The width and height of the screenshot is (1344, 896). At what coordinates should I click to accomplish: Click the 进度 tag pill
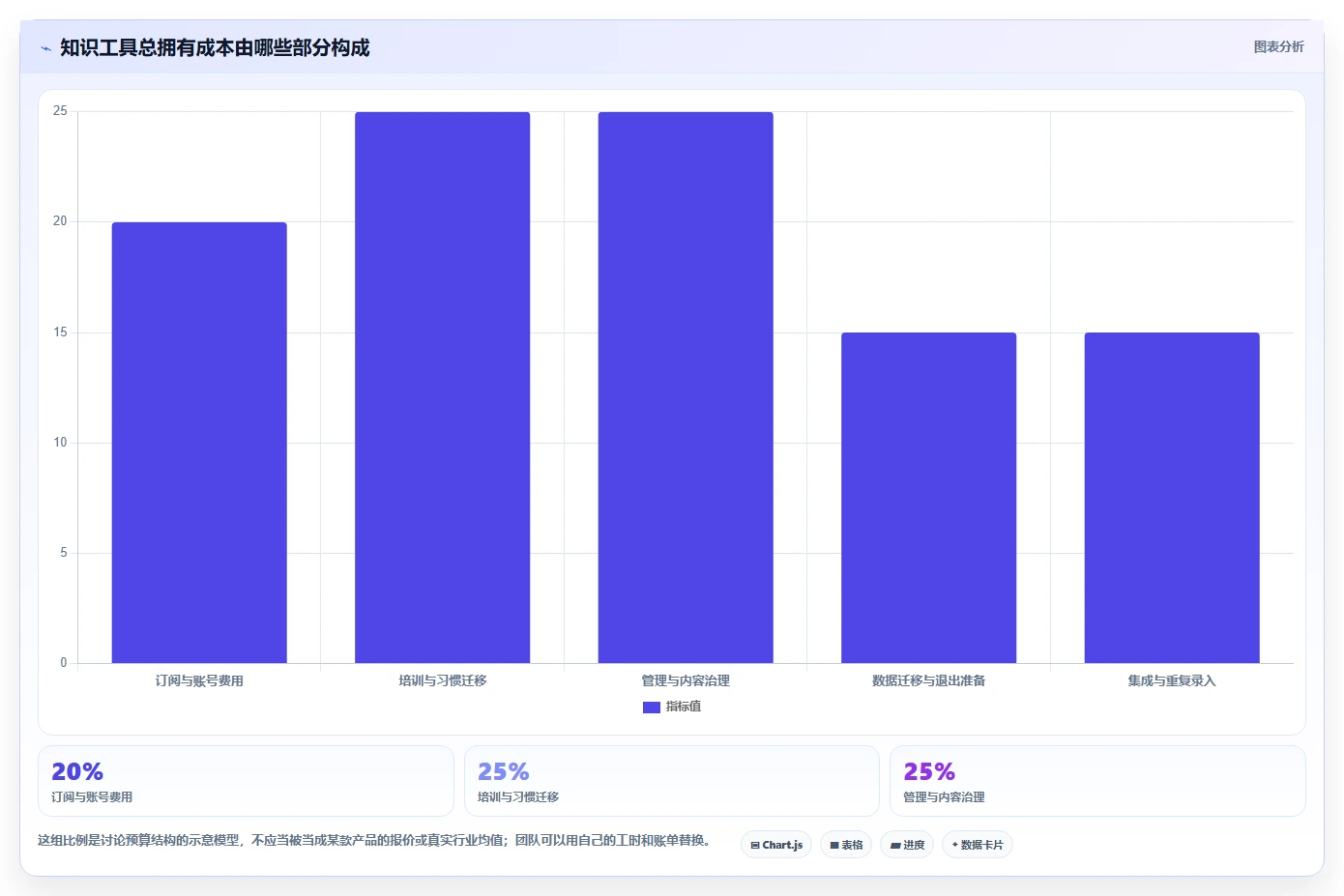pos(907,845)
